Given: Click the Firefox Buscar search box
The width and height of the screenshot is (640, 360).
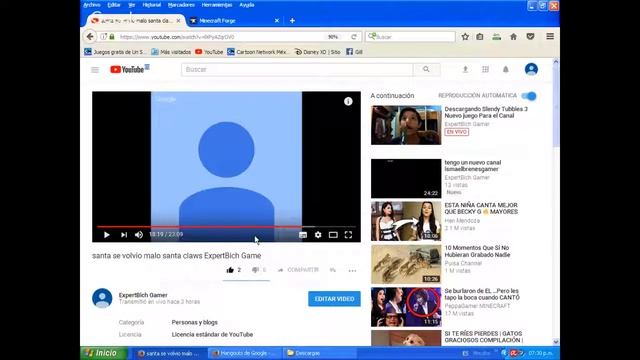Looking at the screenshot, I should click(x=410, y=37).
